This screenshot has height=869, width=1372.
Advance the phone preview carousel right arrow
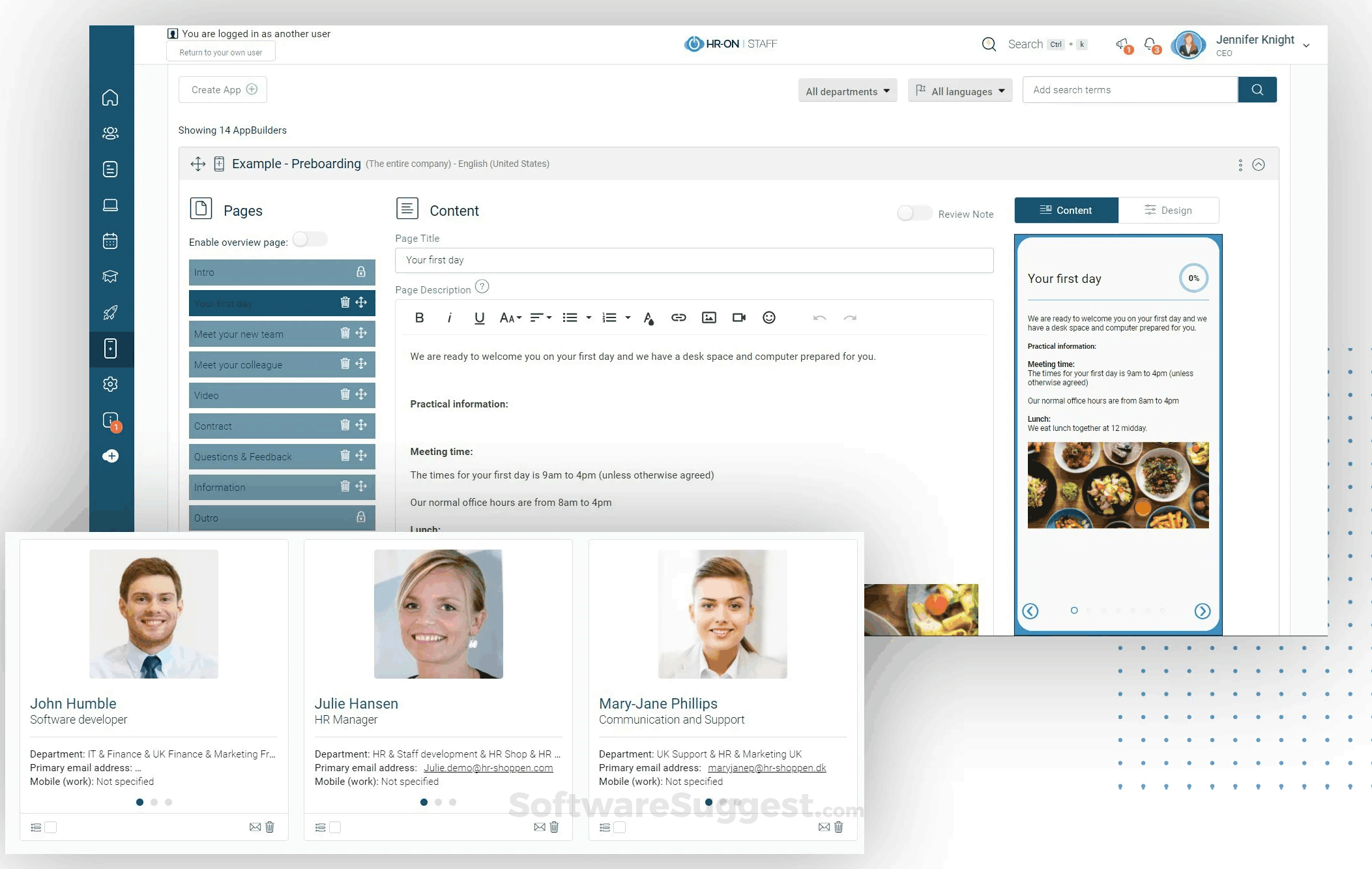[1203, 611]
